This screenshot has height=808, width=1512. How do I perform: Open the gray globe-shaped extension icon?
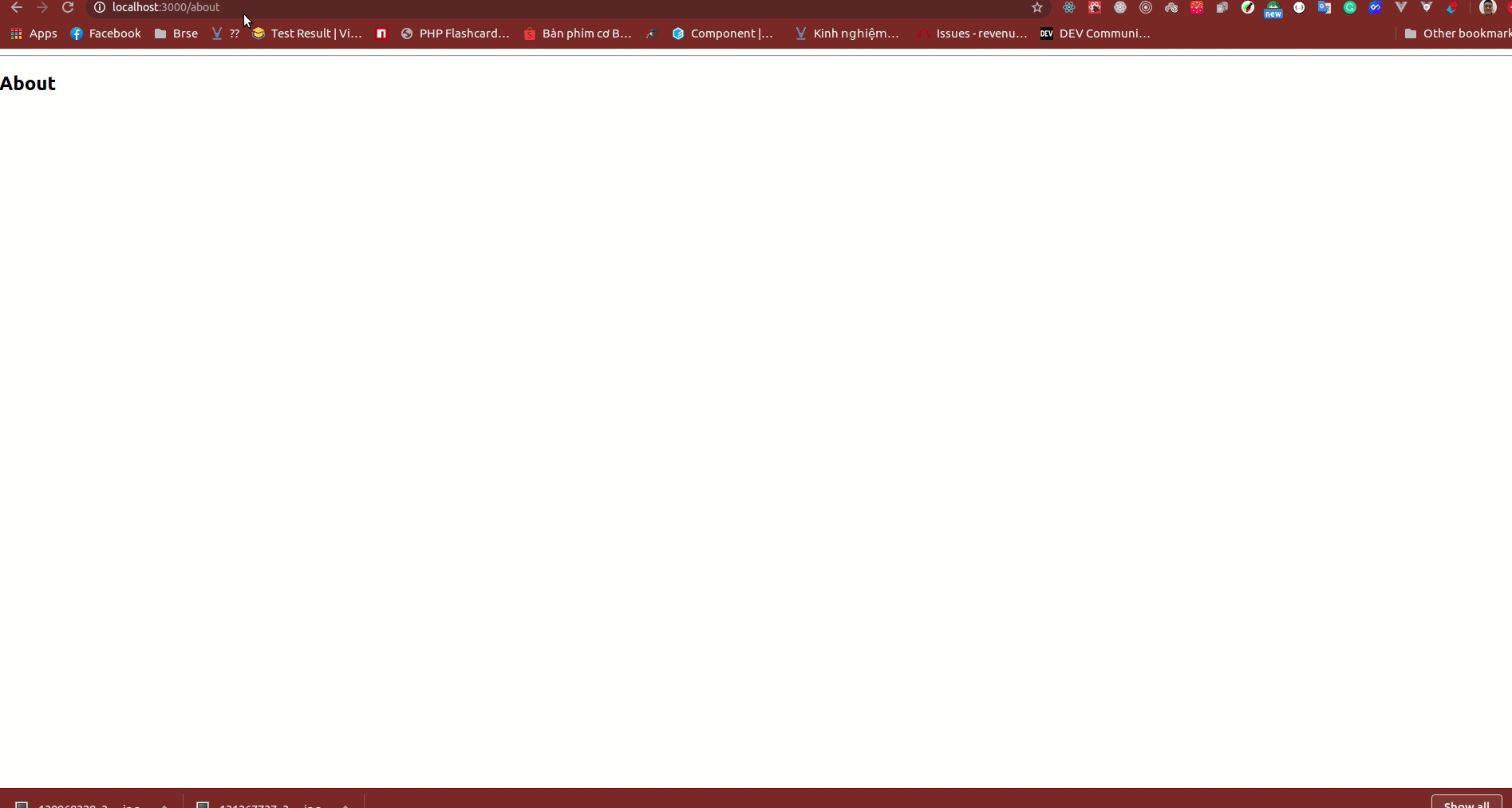tap(1120, 7)
